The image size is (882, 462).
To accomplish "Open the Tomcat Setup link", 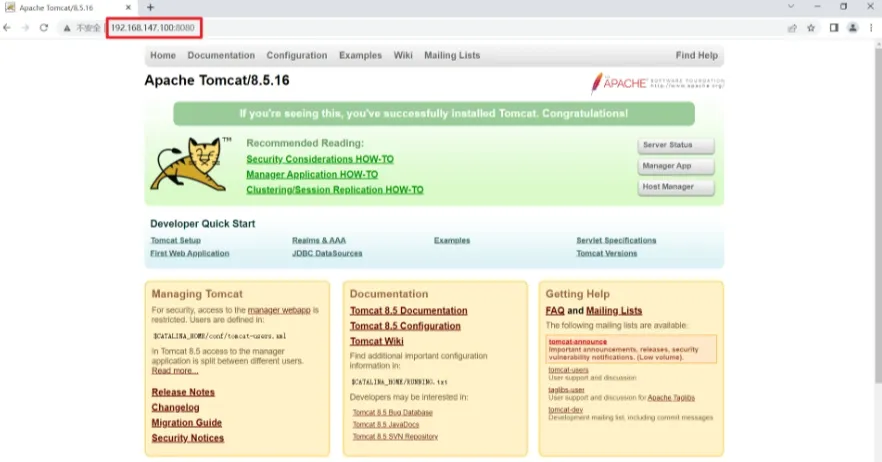I will pos(176,240).
